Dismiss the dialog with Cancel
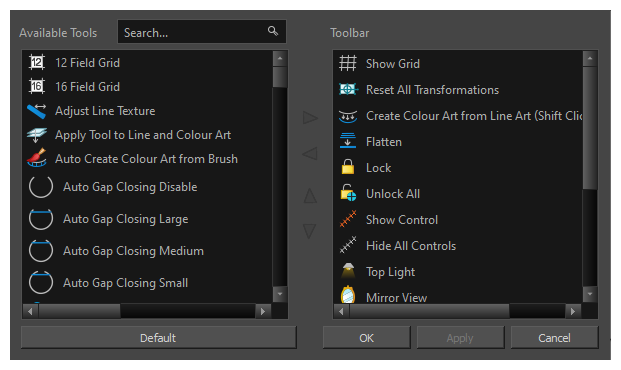Image resolution: width=621 pixels, height=370 pixels. [x=554, y=338]
